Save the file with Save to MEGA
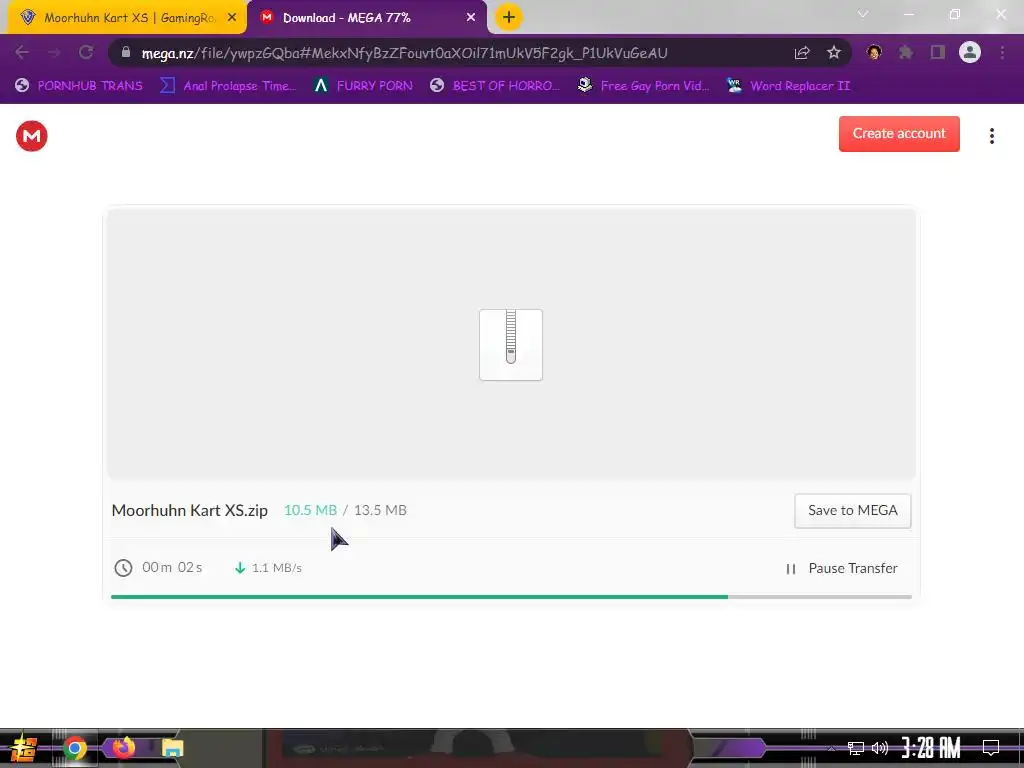Screen dimensions: 1024x768 click(x=852, y=511)
